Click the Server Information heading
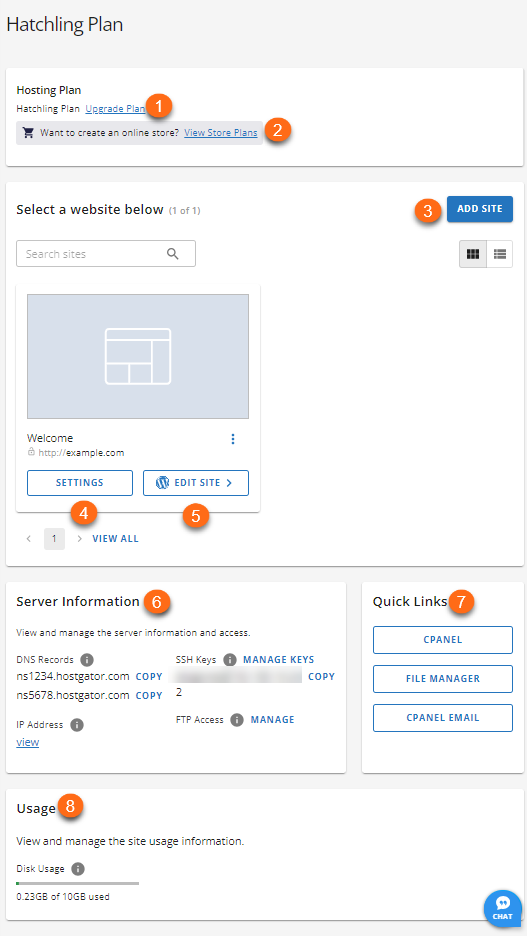The image size is (527, 936). click(78, 602)
